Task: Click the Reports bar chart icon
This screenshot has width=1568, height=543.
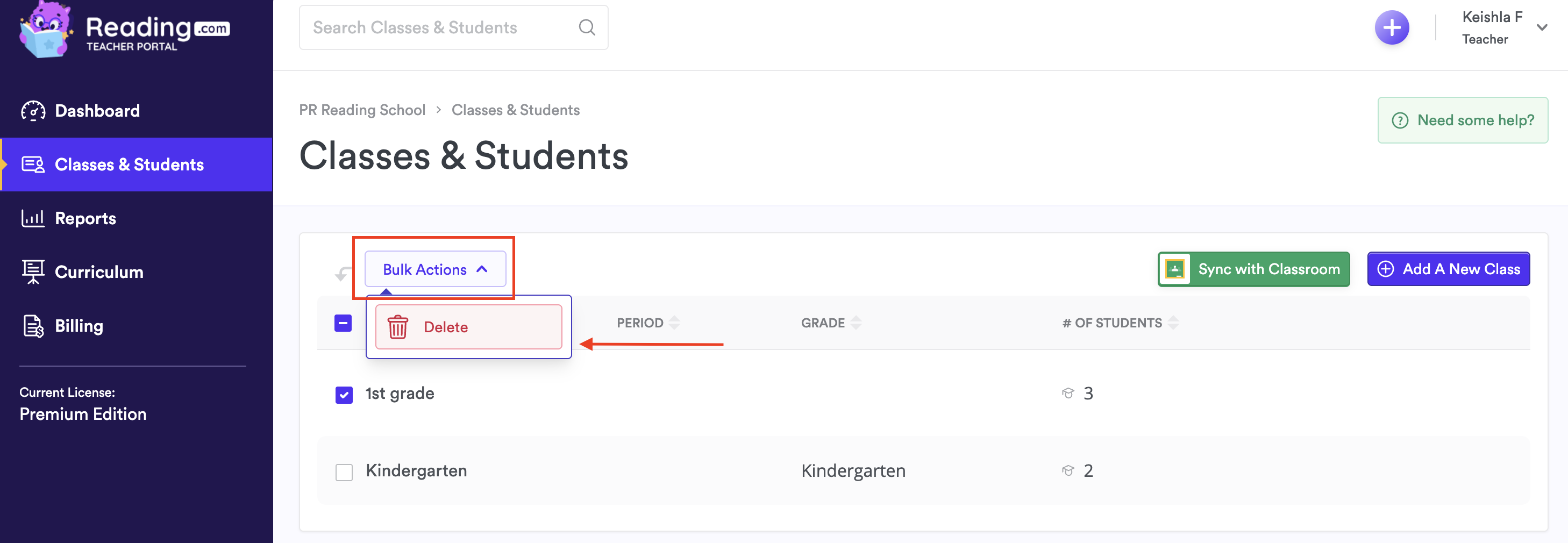Action: click(x=33, y=218)
